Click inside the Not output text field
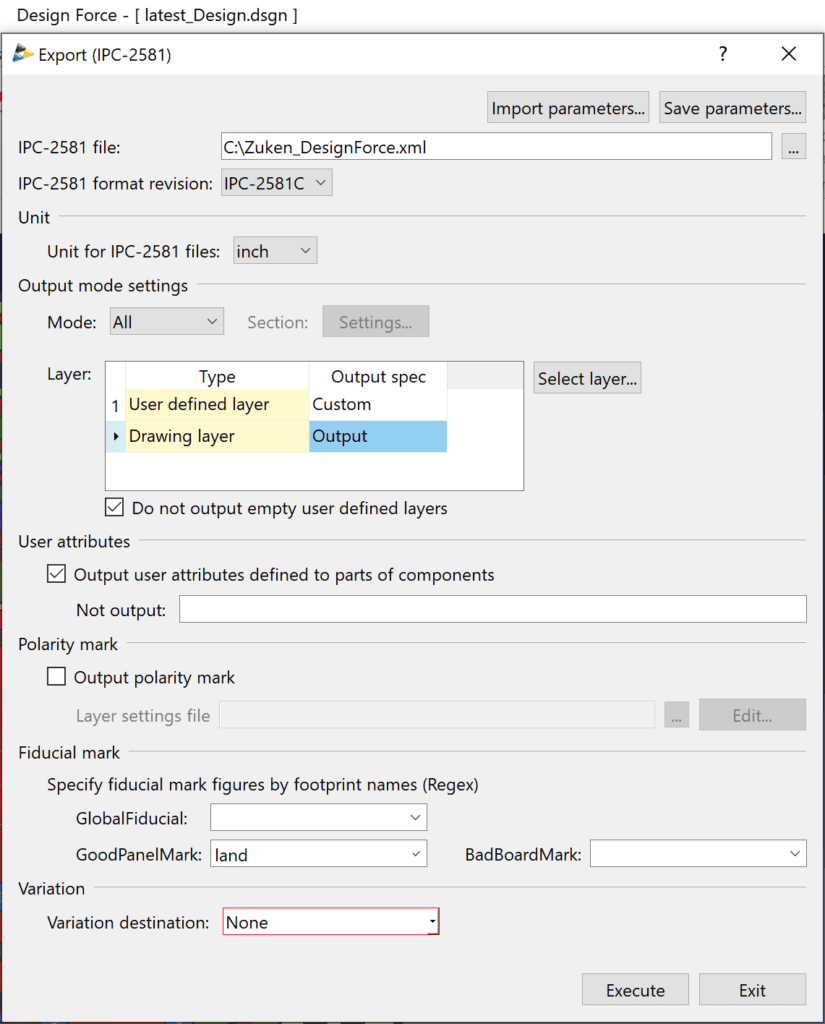 tap(492, 608)
